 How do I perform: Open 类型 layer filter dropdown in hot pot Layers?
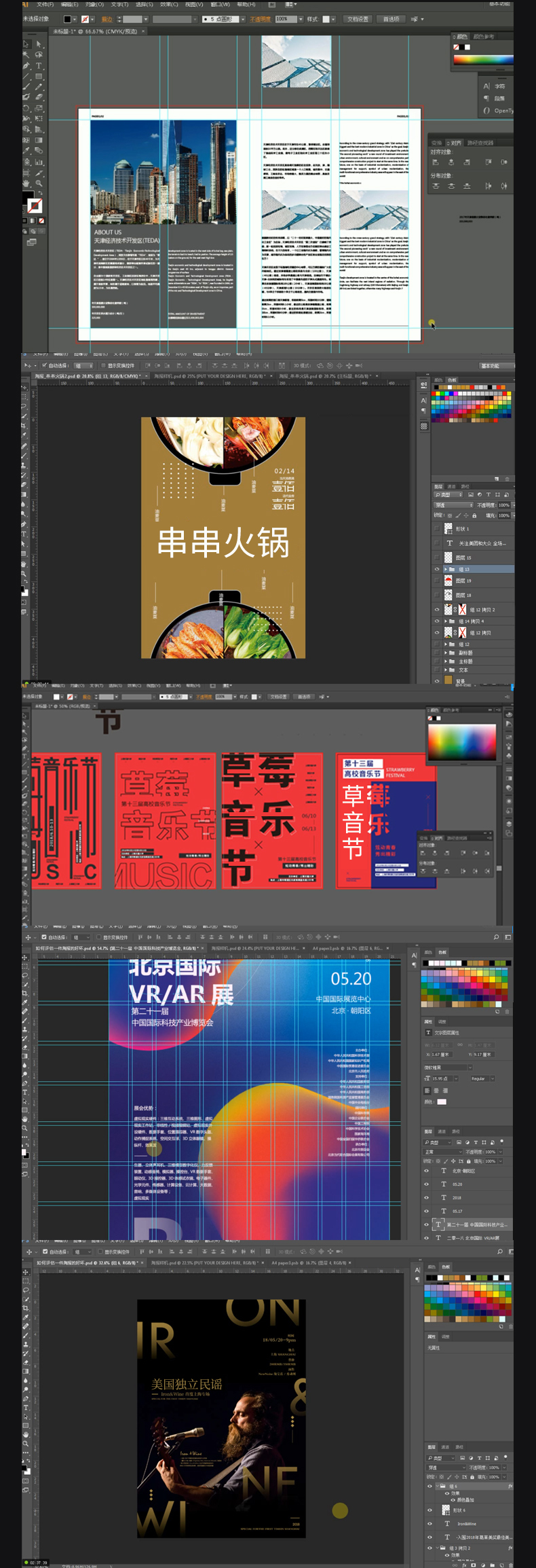446,494
